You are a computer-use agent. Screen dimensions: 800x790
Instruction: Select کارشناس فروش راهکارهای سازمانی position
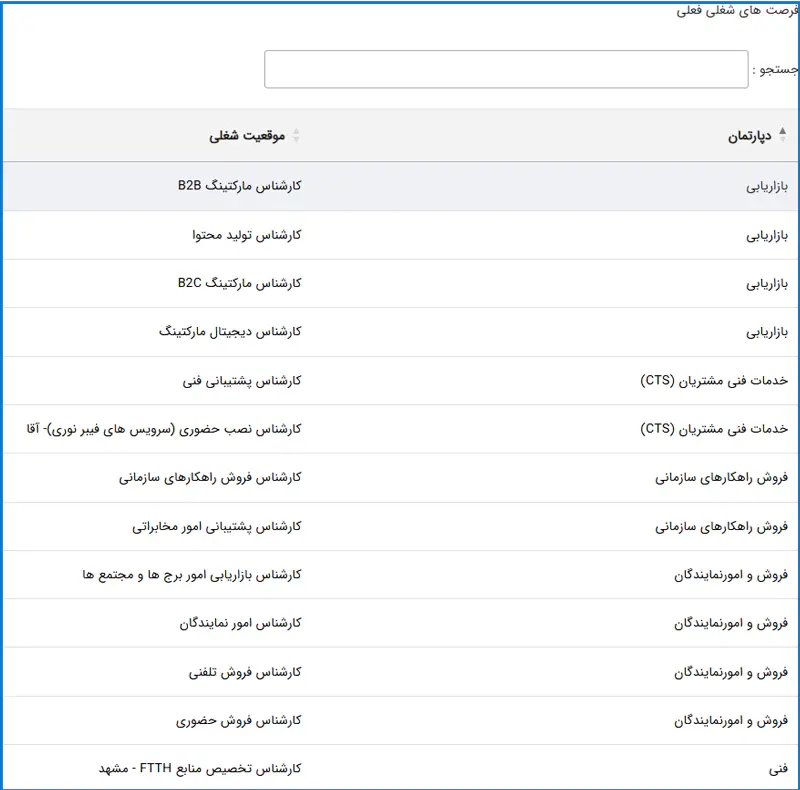[210, 478]
